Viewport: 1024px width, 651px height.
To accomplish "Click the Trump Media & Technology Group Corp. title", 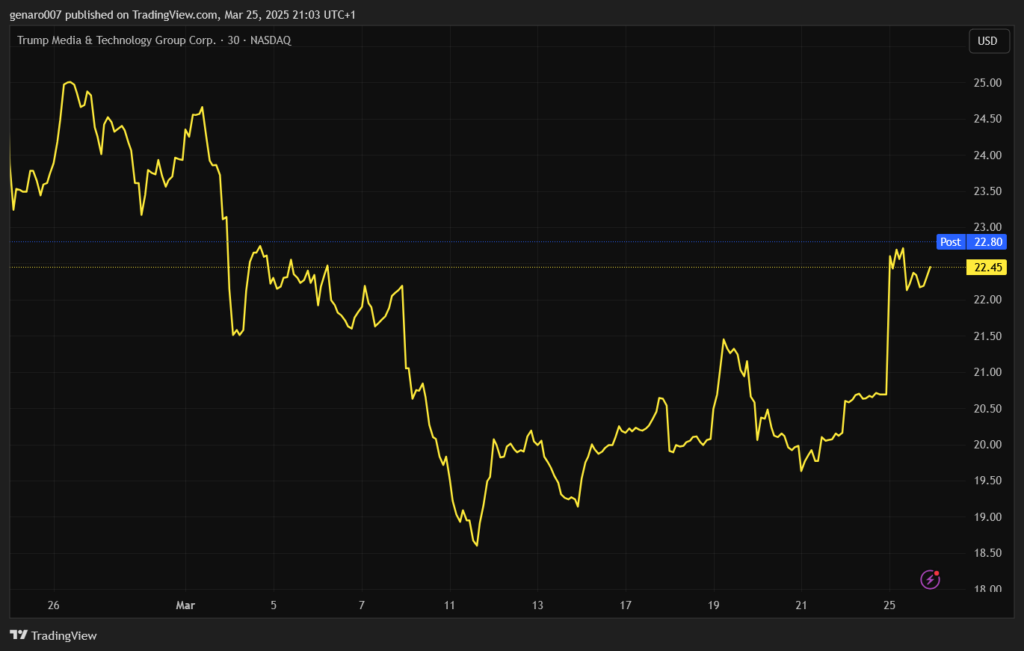I will point(116,40).
